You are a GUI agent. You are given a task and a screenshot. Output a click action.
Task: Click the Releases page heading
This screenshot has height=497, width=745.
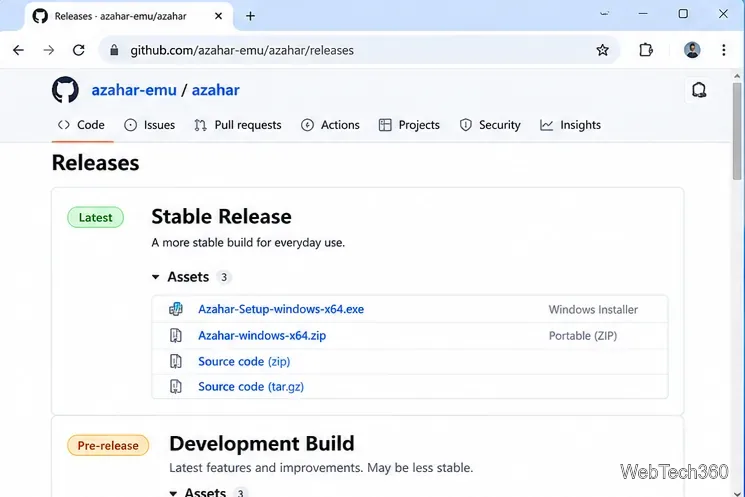click(x=96, y=163)
